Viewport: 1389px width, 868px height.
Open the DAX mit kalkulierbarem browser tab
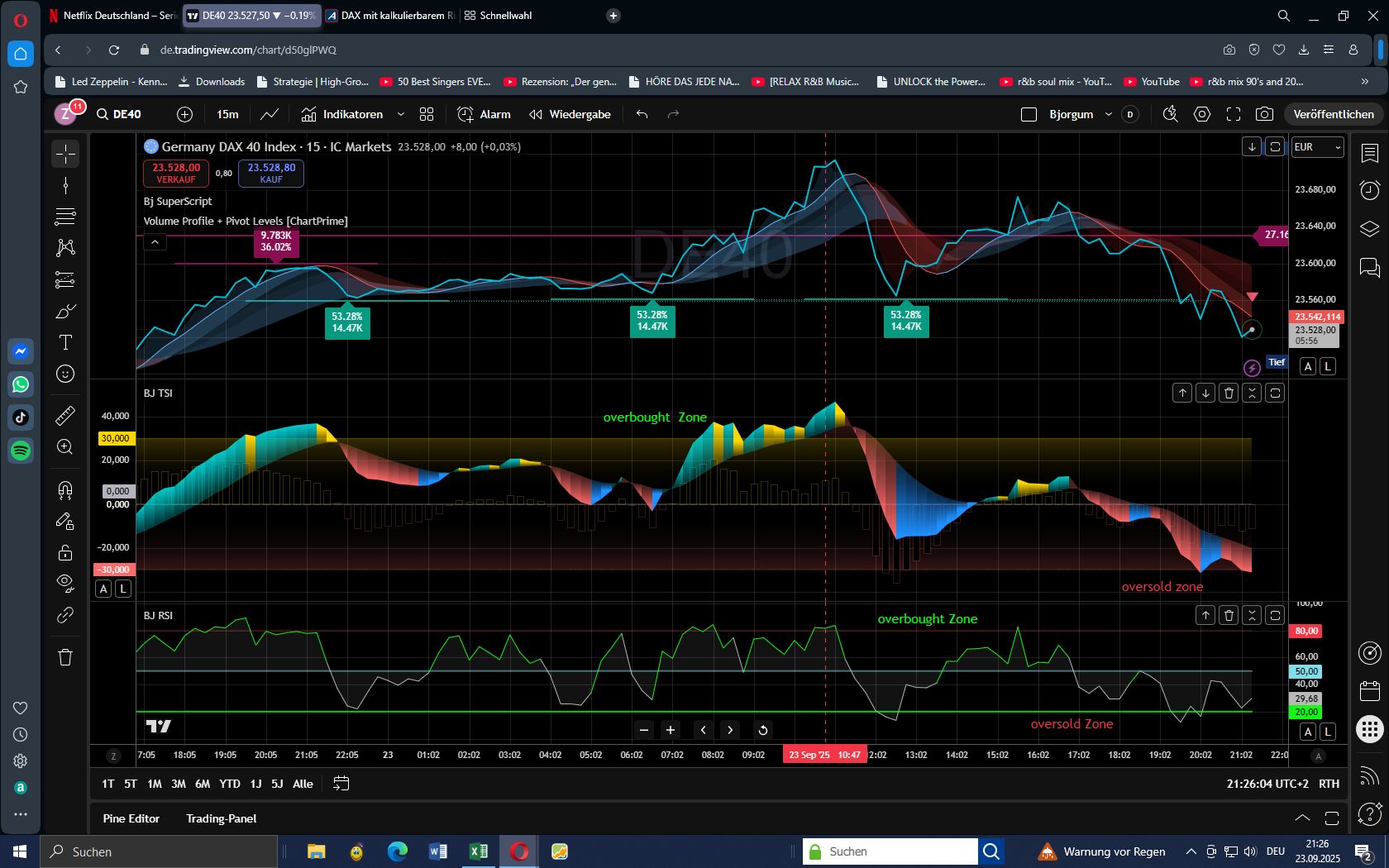389,15
